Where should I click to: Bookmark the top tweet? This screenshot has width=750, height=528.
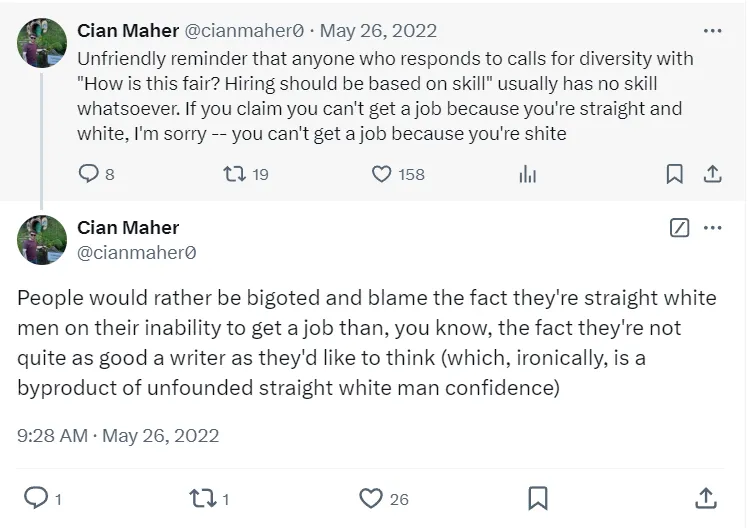pos(675,174)
